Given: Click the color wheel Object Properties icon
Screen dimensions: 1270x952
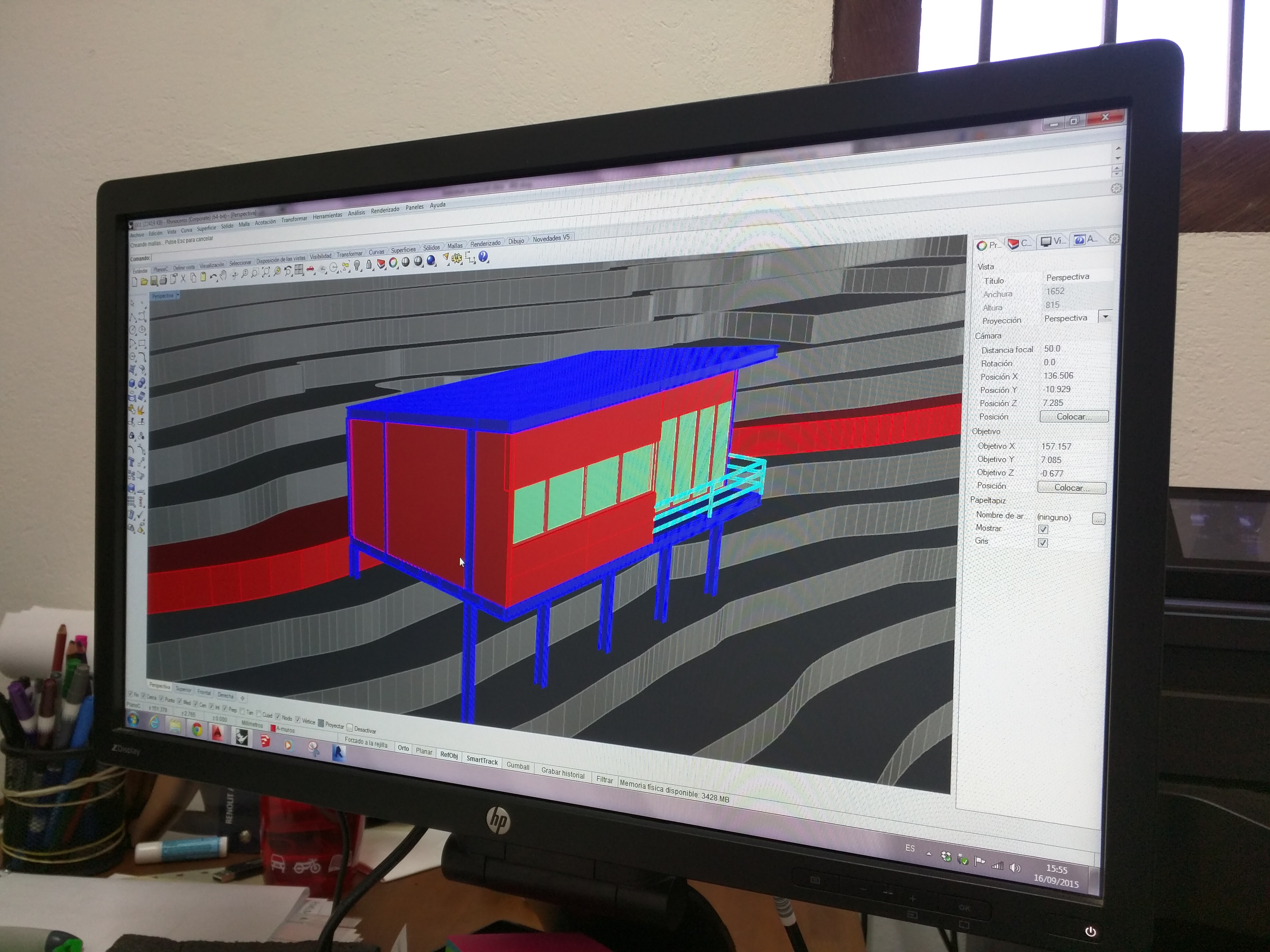Looking at the screenshot, I should [x=393, y=262].
